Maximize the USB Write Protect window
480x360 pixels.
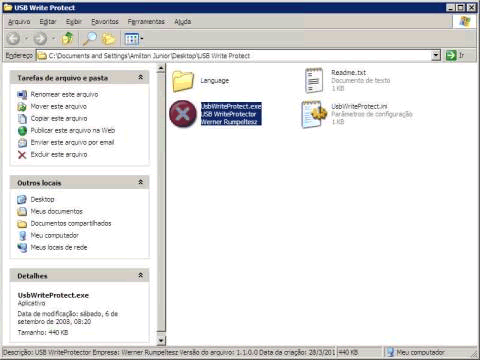click(461, 7)
